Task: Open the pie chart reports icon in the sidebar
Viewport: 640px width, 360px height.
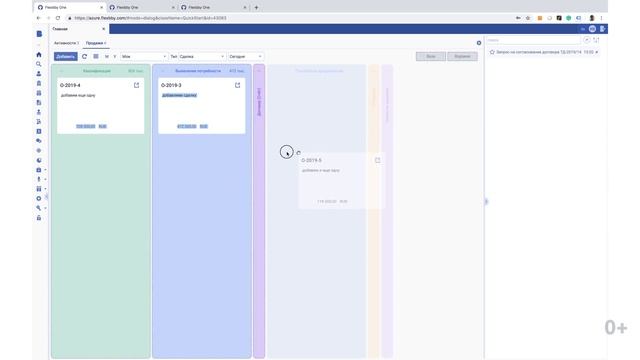Action: click(39, 160)
